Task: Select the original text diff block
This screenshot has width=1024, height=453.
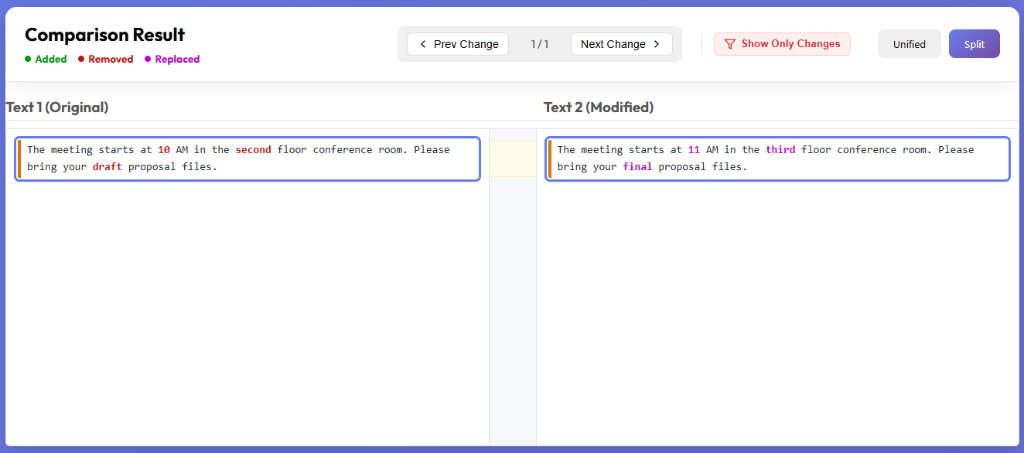Action: (248, 159)
